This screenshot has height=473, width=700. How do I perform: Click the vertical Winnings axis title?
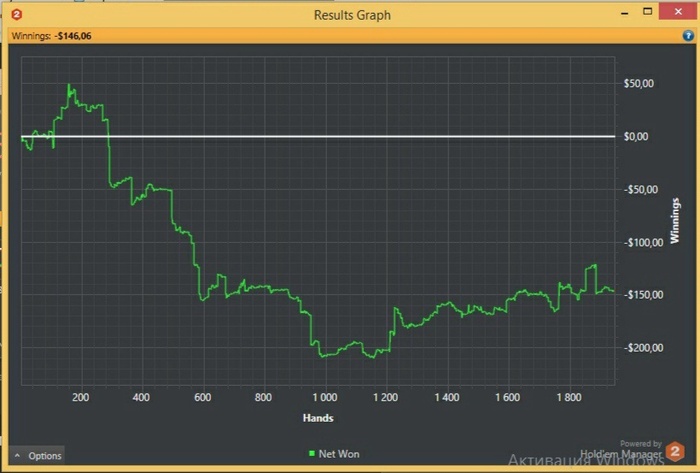(x=675, y=220)
